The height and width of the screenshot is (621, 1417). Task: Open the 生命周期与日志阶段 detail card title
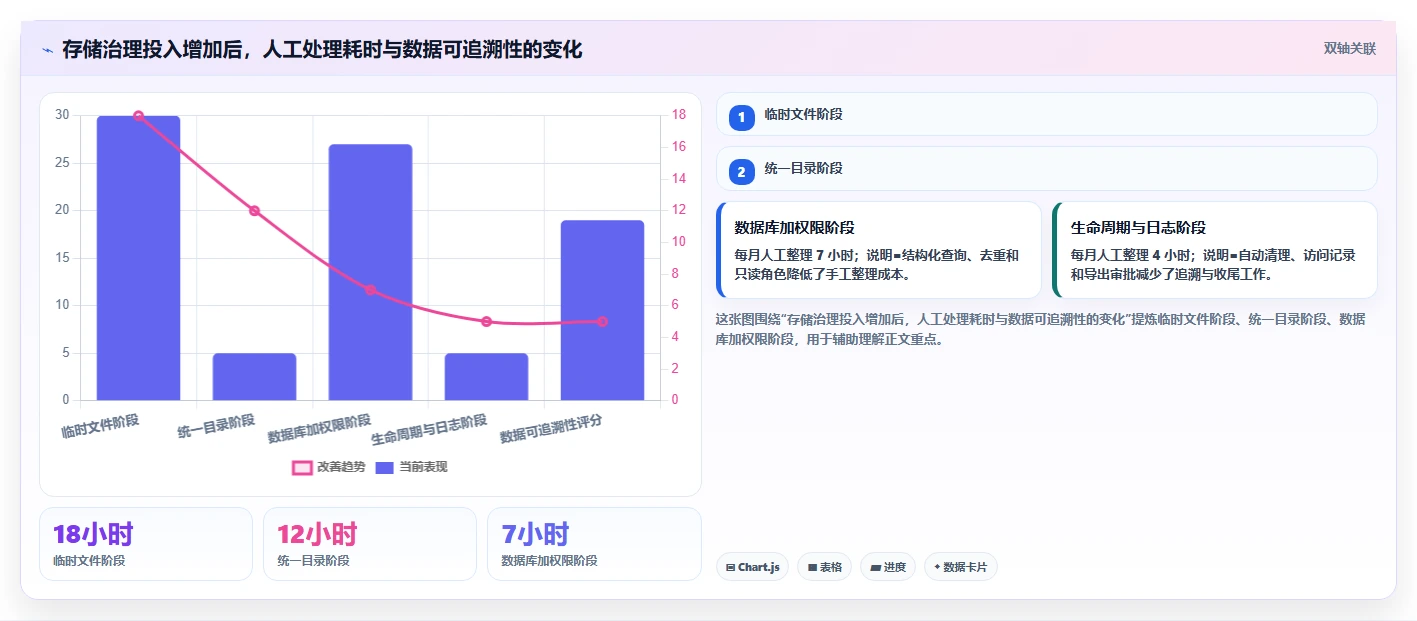(1138, 228)
